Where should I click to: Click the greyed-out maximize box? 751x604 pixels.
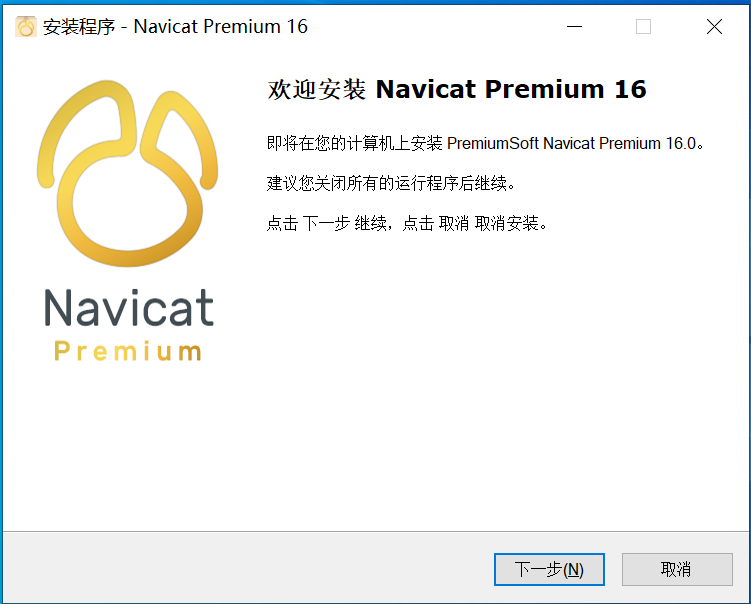click(x=643, y=26)
